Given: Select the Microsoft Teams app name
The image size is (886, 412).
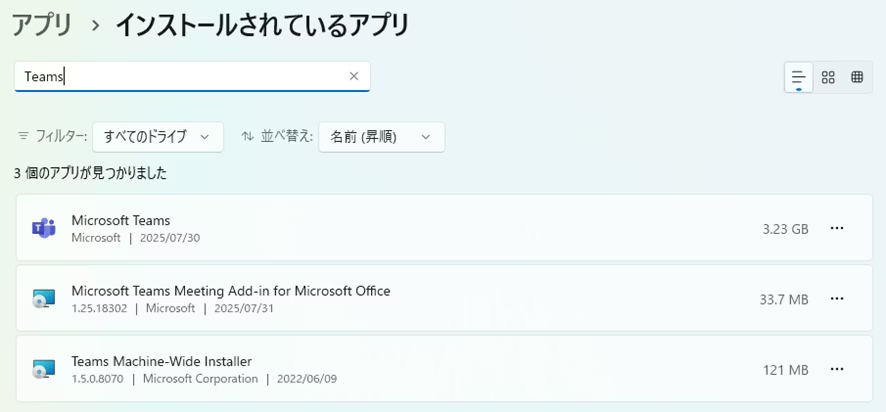Looking at the screenshot, I should (x=121, y=220).
